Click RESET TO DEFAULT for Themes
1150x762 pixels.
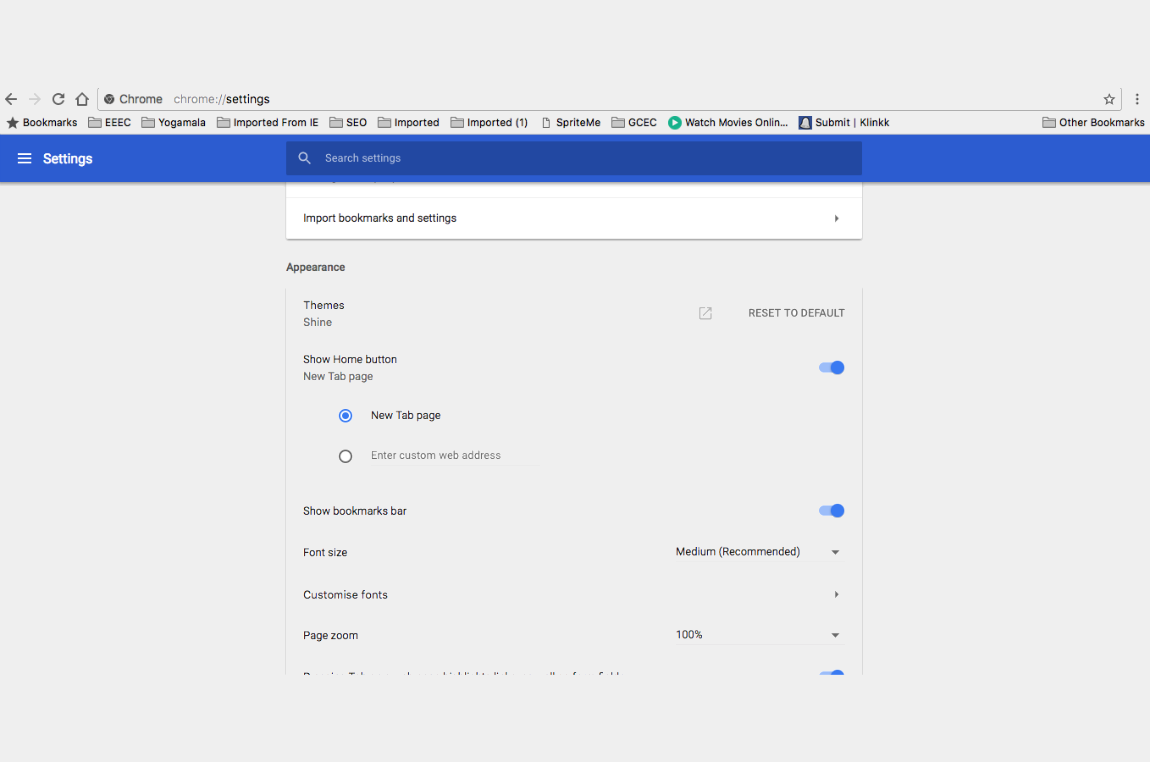(x=796, y=313)
